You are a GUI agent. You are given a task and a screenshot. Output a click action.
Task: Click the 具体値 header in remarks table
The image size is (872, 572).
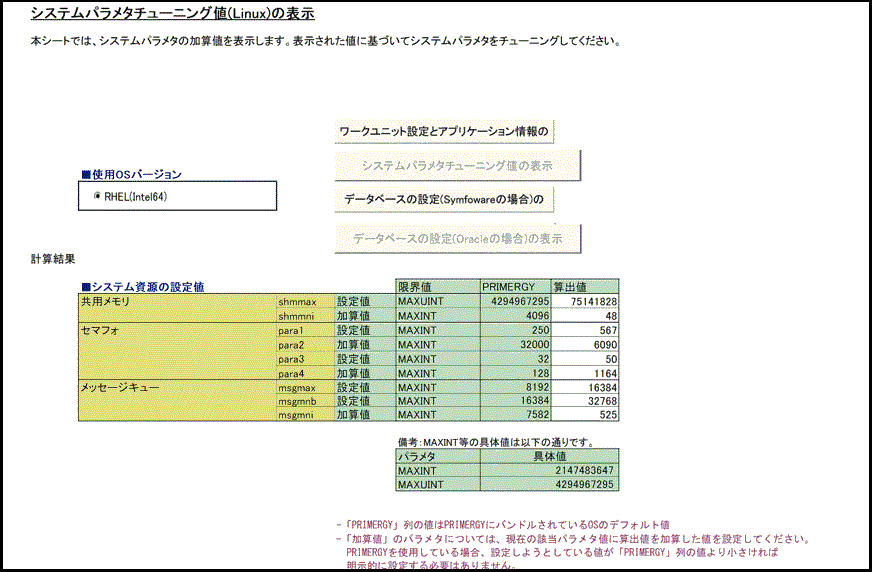(x=549, y=456)
